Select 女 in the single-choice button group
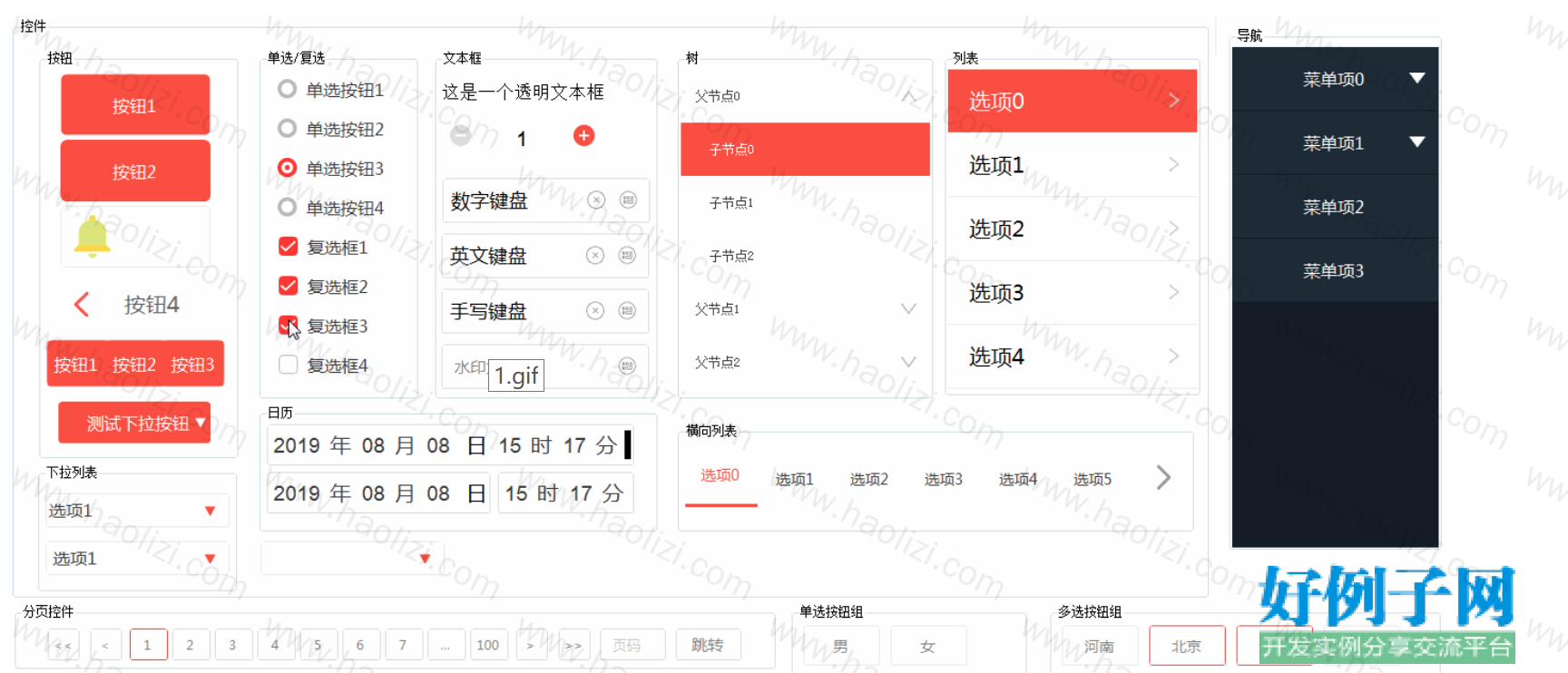 [x=927, y=646]
